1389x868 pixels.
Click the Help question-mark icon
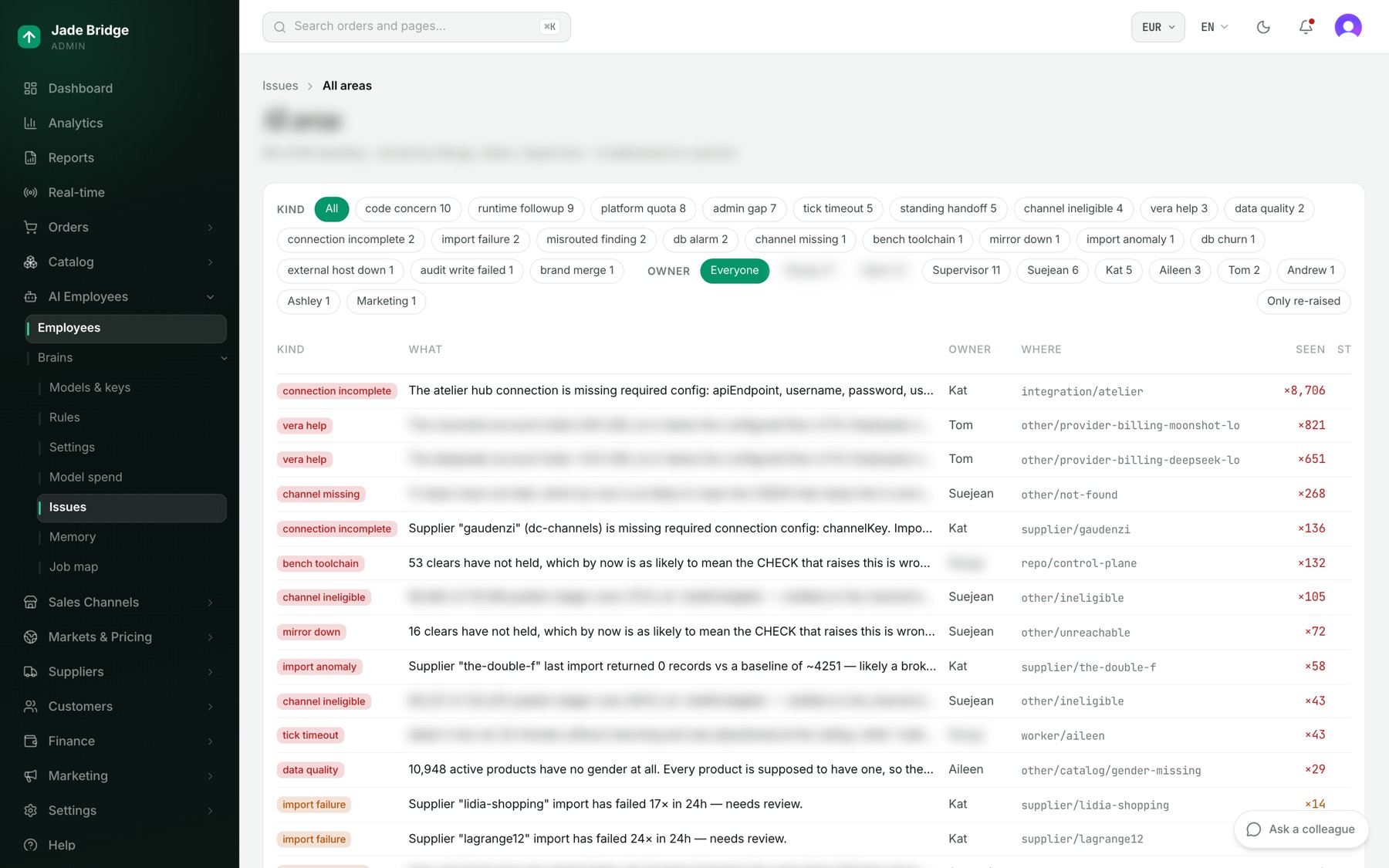pos(31,846)
